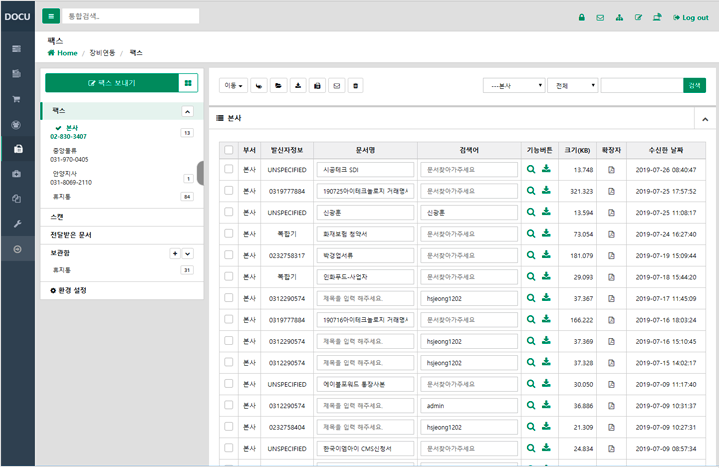
Task: Select 중앙물류 031-970-0405 fax line
Action: (69, 155)
